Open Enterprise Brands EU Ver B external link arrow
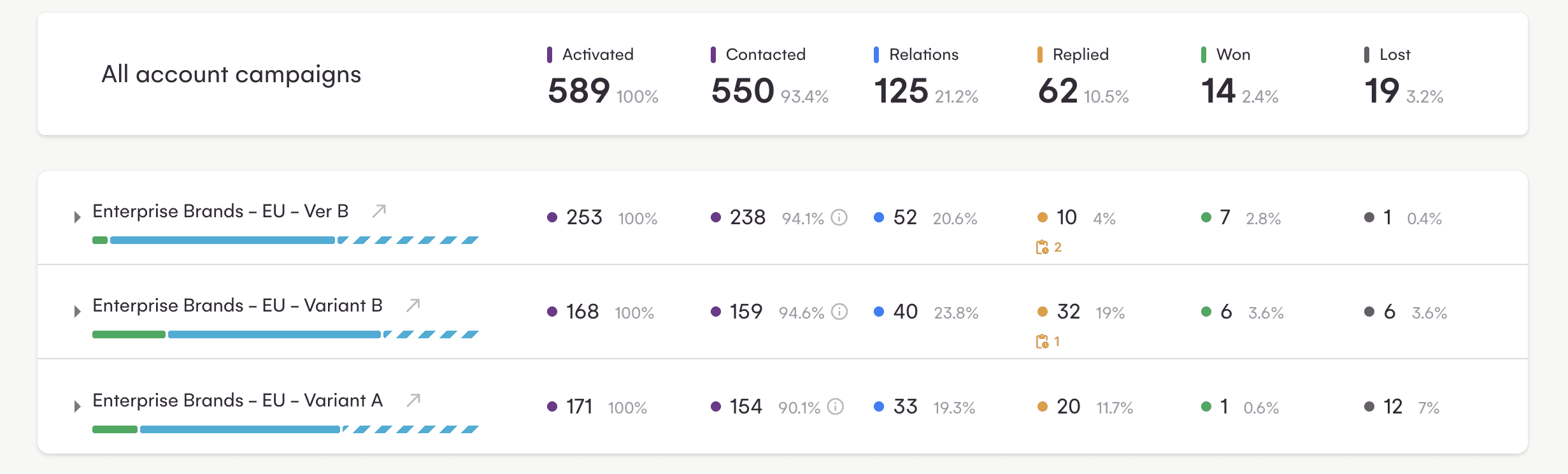 (379, 211)
